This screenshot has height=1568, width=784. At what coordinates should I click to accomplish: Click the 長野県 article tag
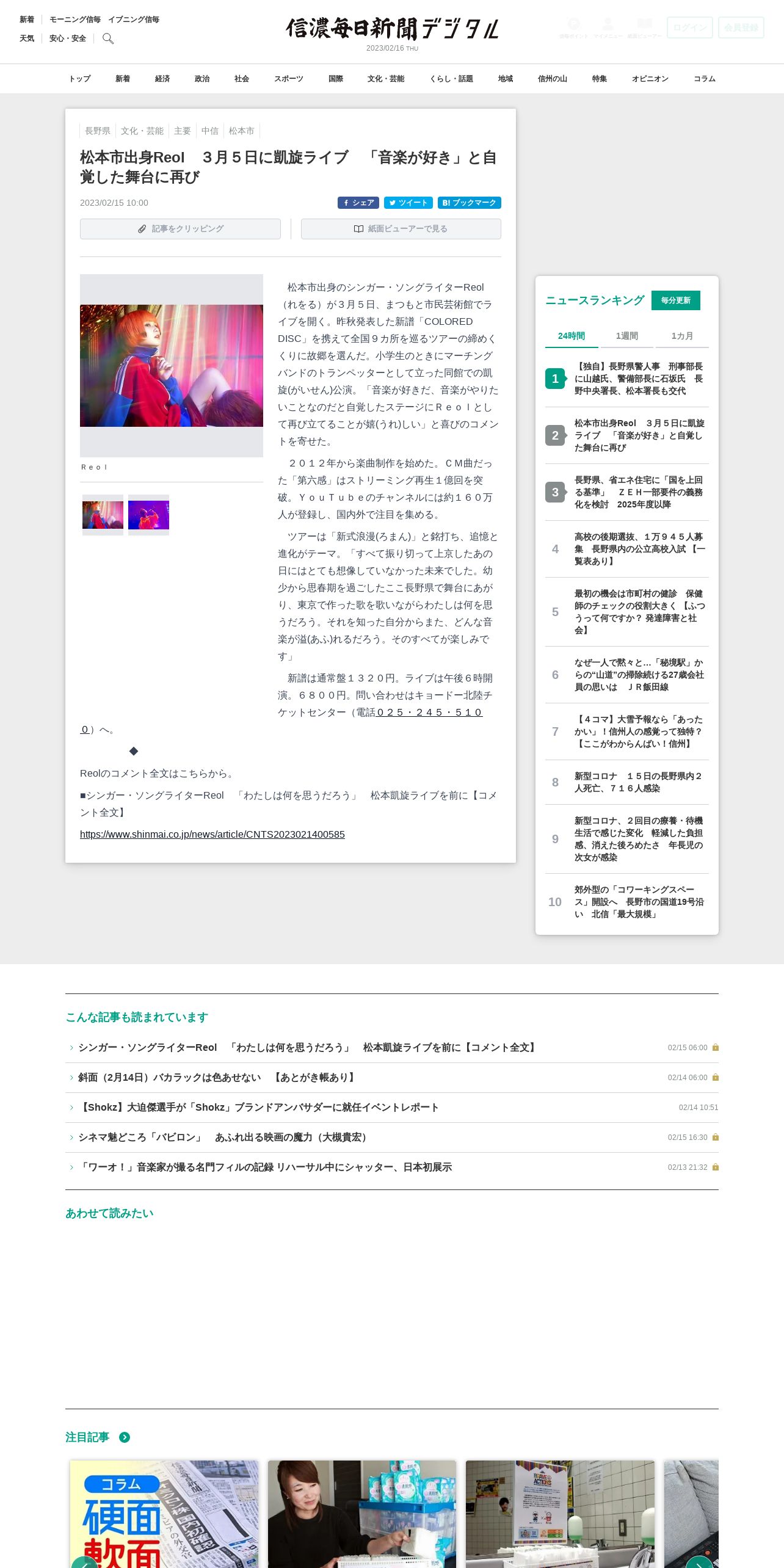(x=98, y=131)
